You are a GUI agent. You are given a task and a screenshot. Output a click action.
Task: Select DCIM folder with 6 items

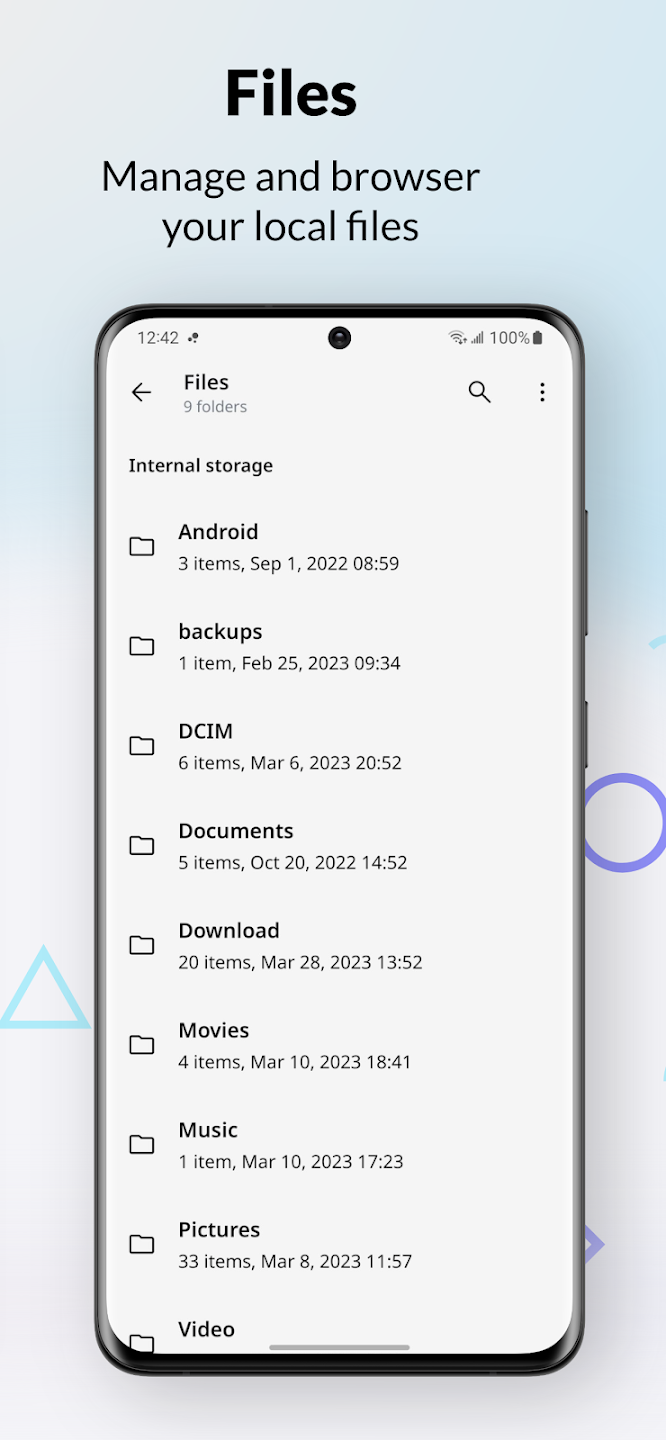pyautogui.click(x=340, y=746)
